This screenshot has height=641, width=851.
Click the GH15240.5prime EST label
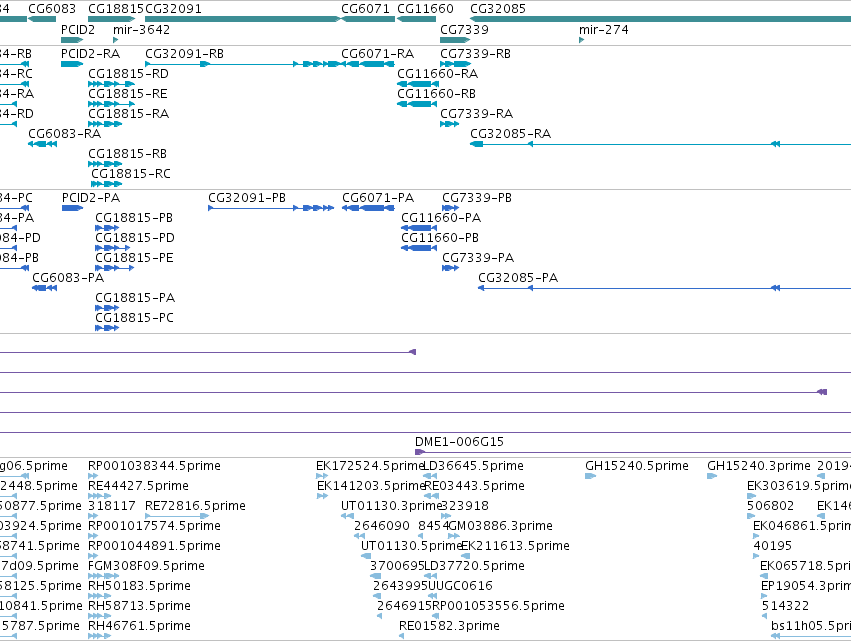[x=637, y=466]
